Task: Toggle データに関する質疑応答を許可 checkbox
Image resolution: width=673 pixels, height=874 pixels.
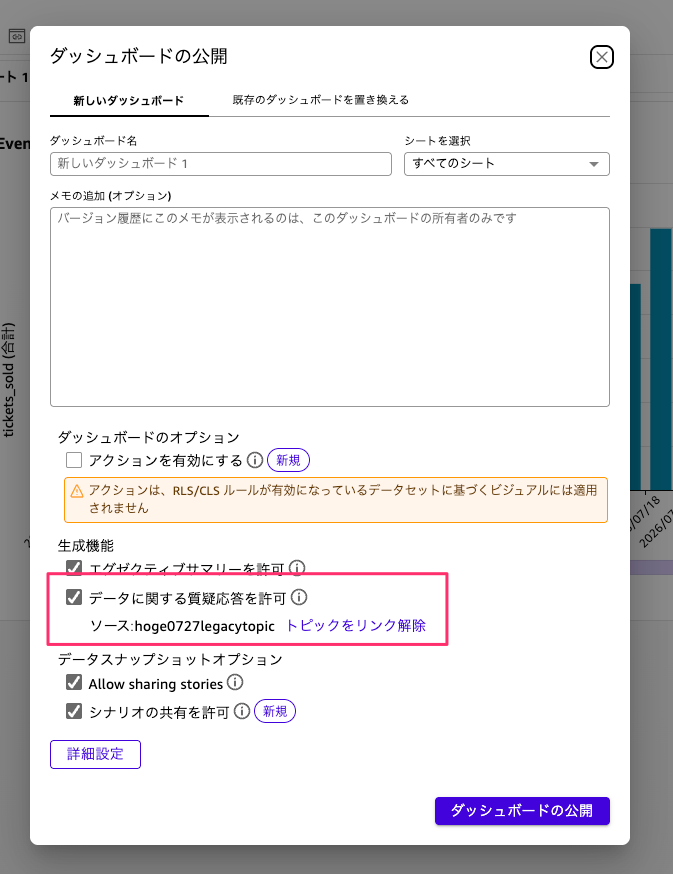Action: 74,598
